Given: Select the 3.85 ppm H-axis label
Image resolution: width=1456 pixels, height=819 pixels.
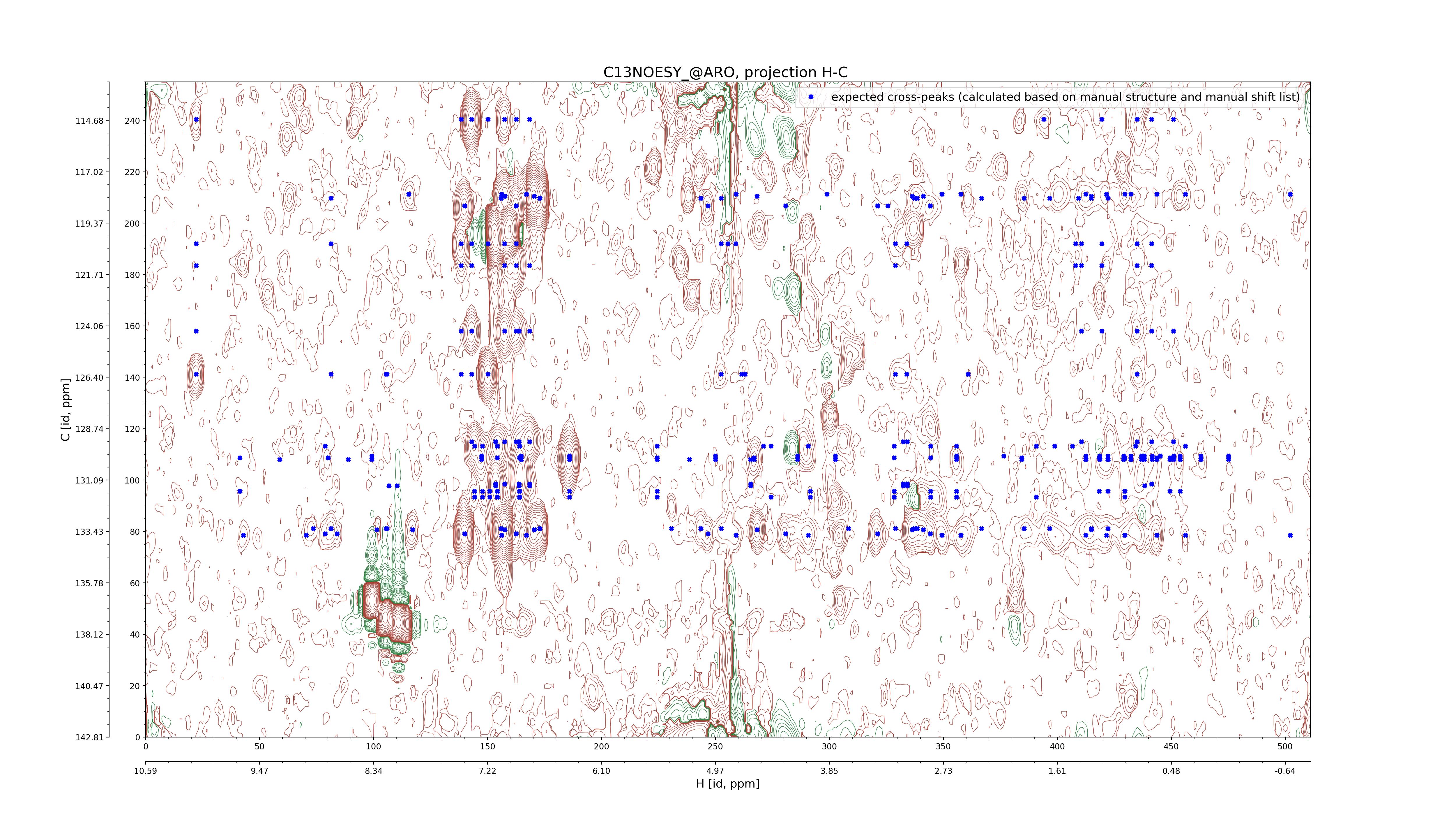Looking at the screenshot, I should pyautogui.click(x=829, y=771).
